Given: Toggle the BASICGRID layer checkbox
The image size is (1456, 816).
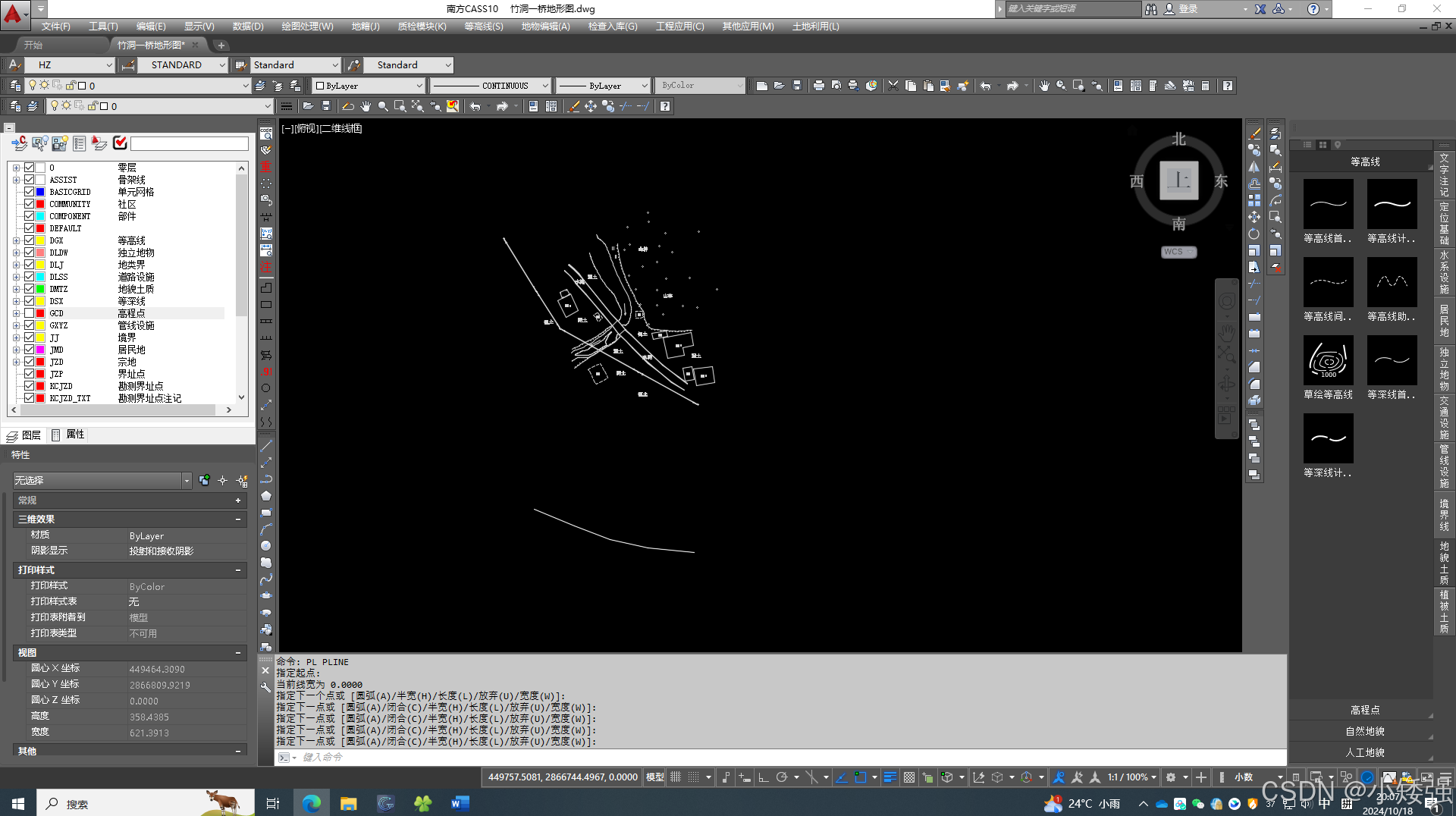Looking at the screenshot, I should (30, 192).
